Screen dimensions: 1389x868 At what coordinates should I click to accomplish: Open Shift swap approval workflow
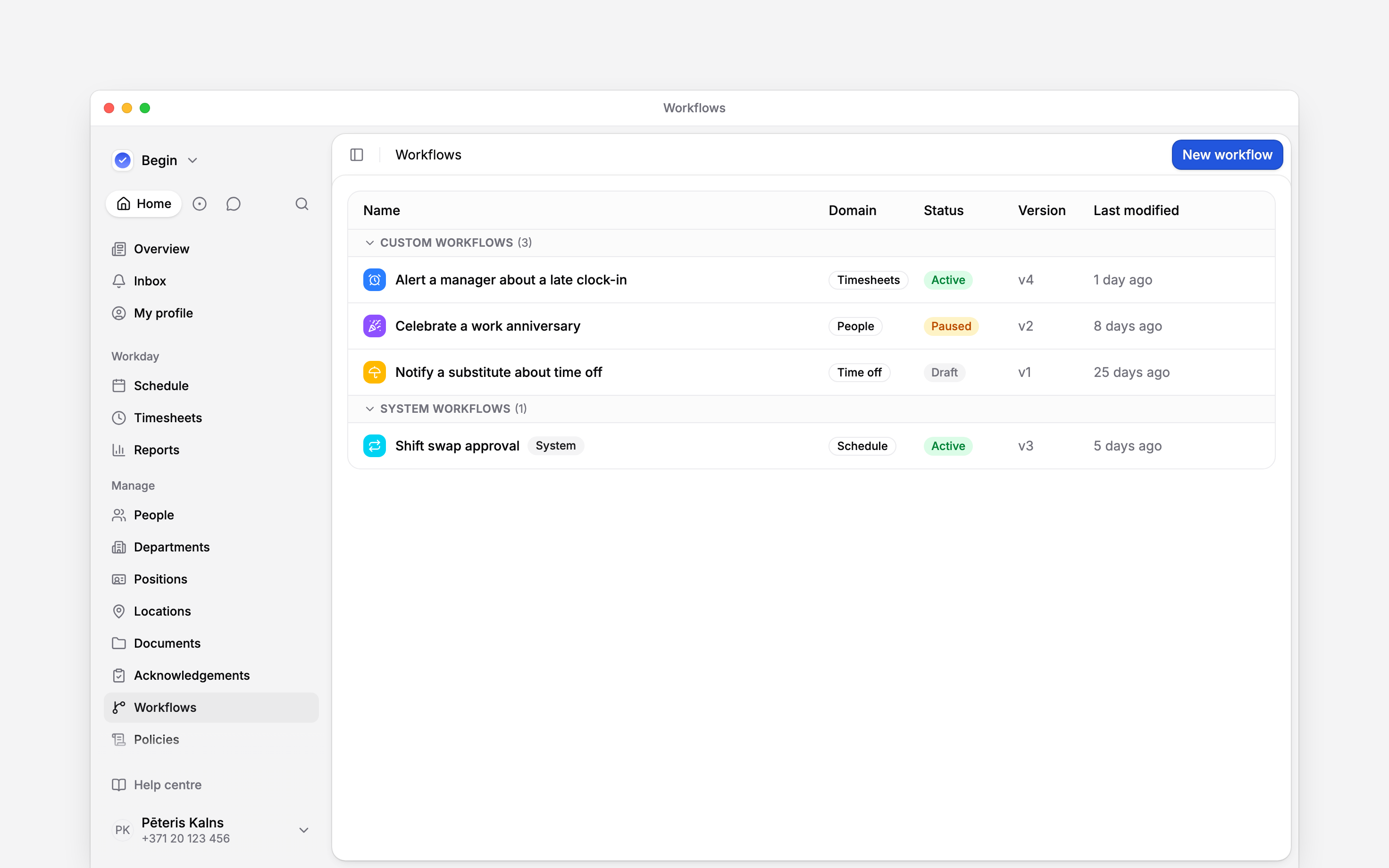(457, 446)
